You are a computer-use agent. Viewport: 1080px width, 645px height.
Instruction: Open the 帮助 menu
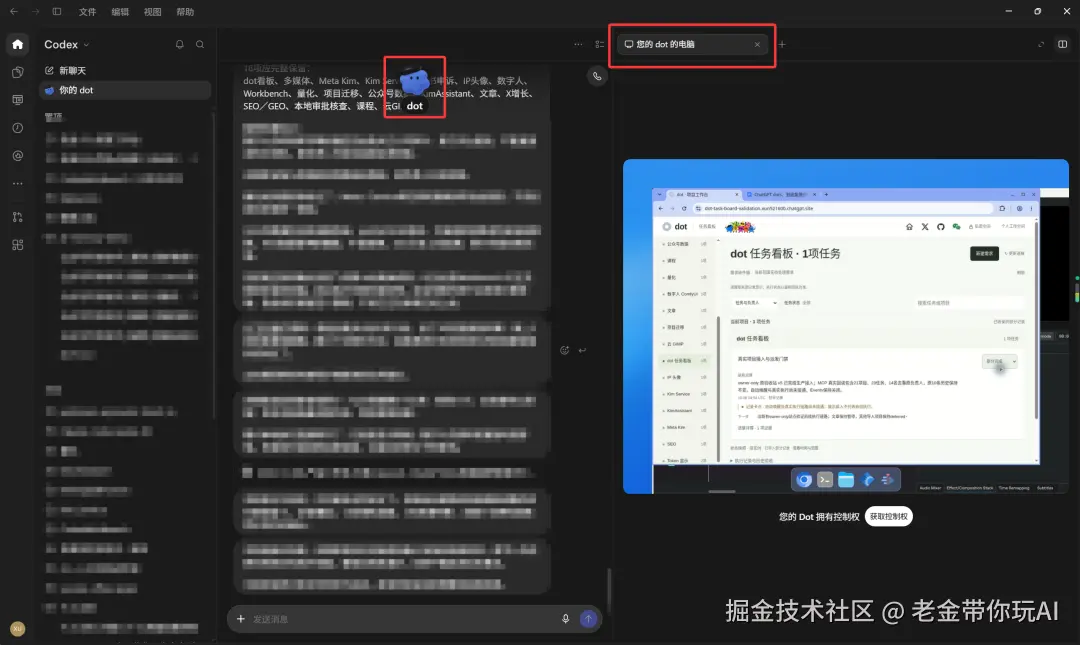[185, 12]
